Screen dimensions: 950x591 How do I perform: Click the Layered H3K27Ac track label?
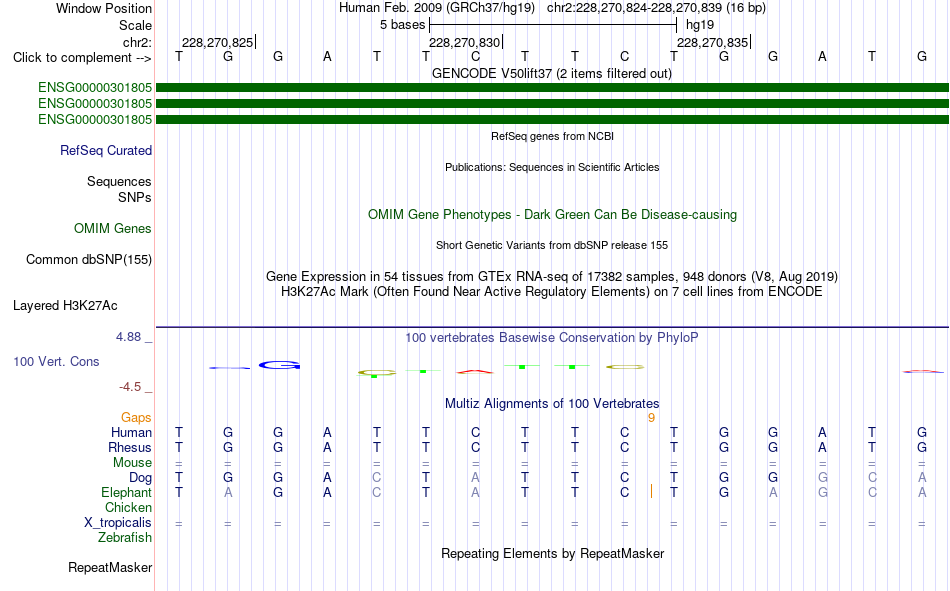65,306
